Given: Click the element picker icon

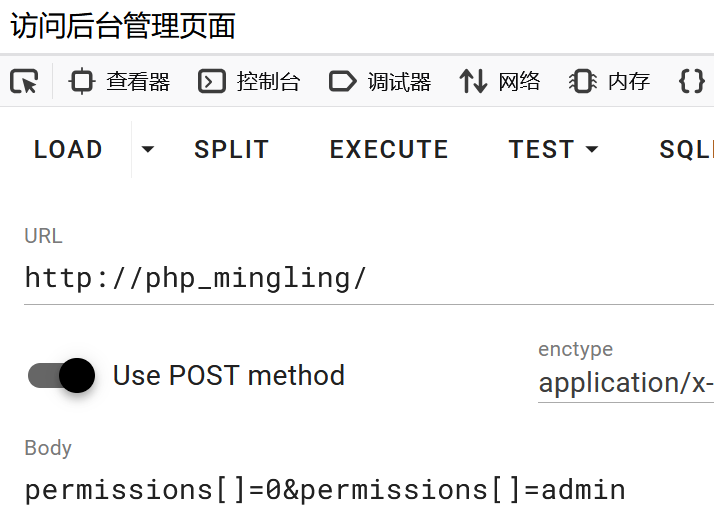Looking at the screenshot, I should click(x=24, y=82).
